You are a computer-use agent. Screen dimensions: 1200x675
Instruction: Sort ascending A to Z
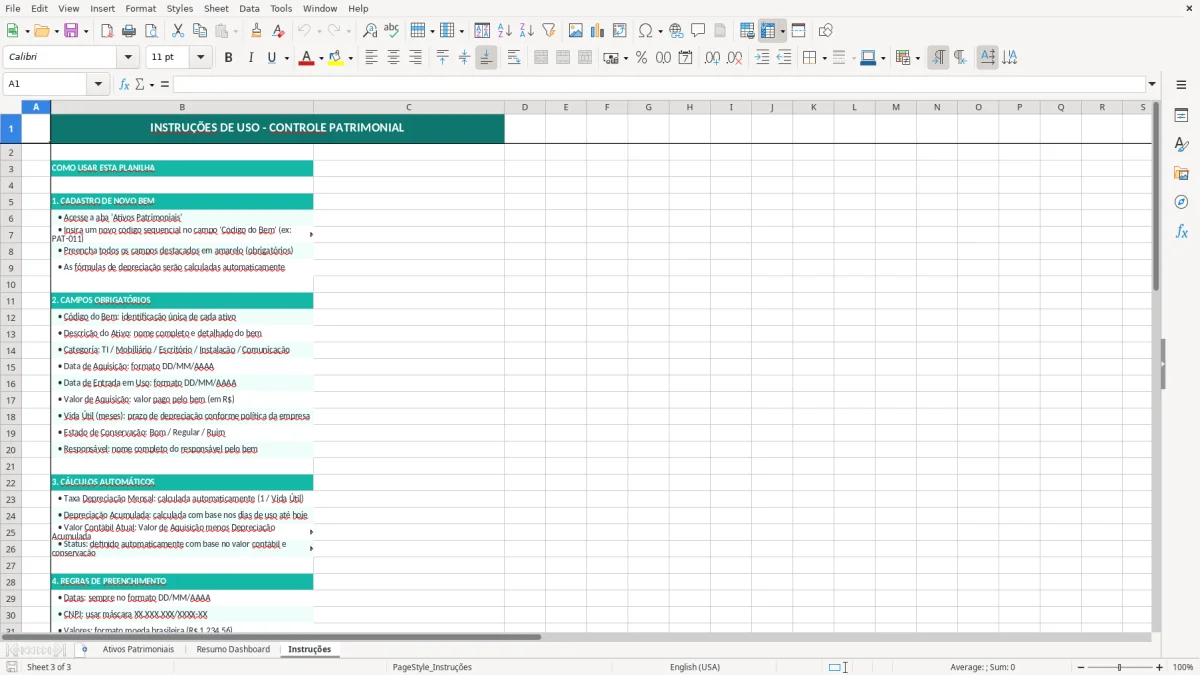505,31
